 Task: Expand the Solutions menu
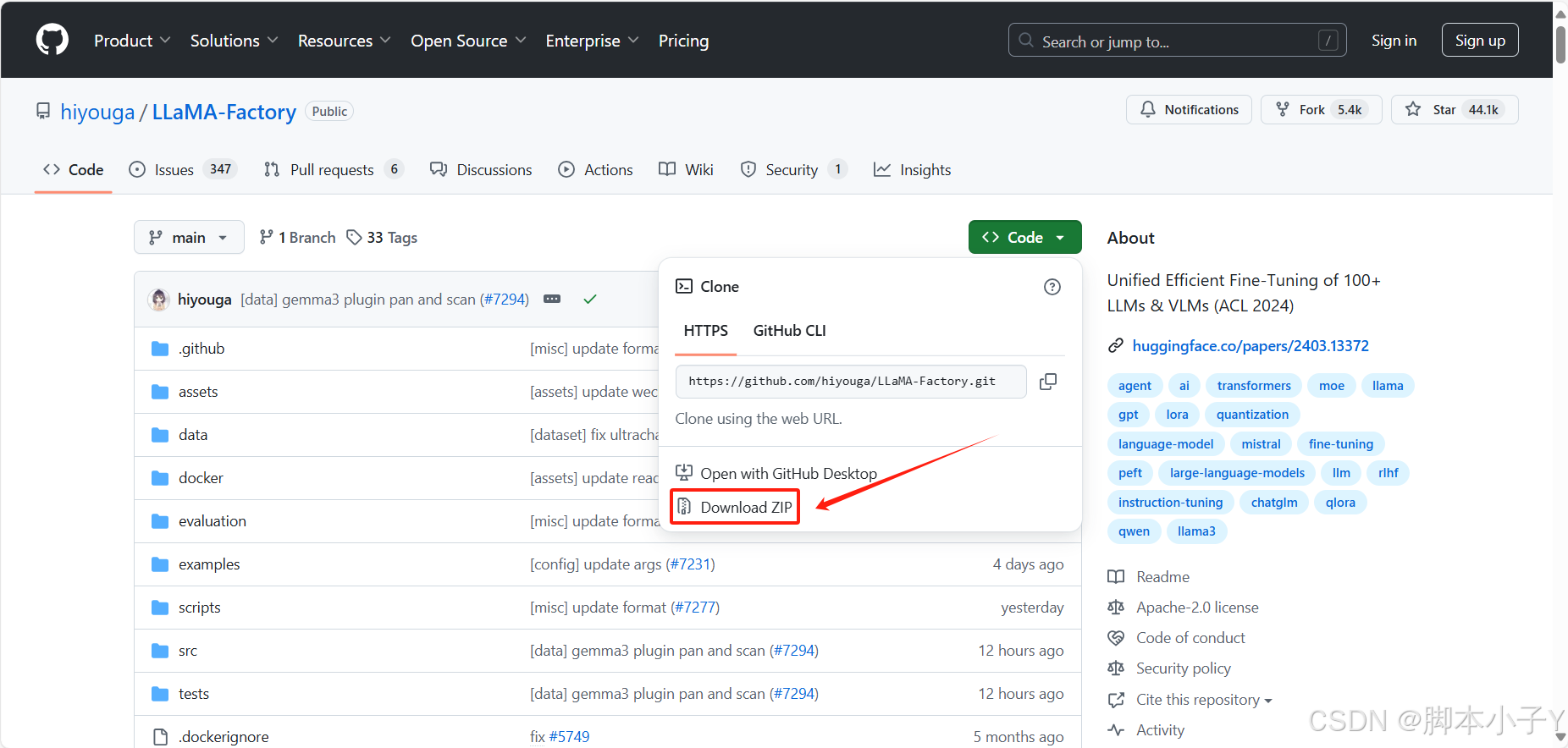(x=235, y=41)
